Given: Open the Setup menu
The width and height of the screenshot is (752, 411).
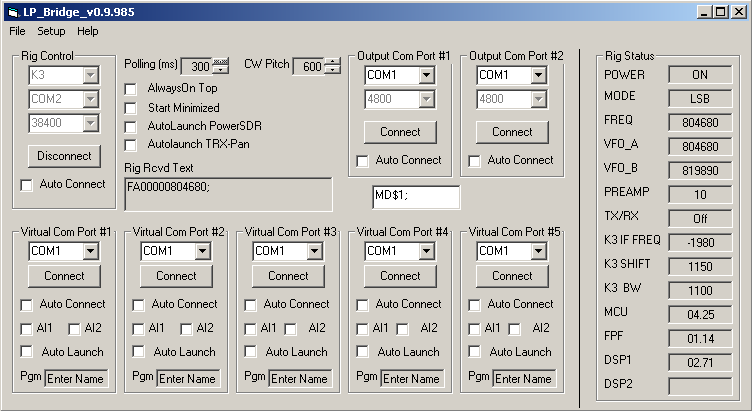Looking at the screenshot, I should click(51, 31).
